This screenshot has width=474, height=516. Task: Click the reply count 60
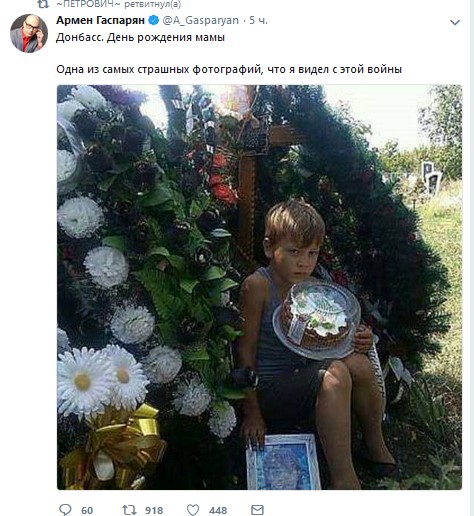(87, 510)
